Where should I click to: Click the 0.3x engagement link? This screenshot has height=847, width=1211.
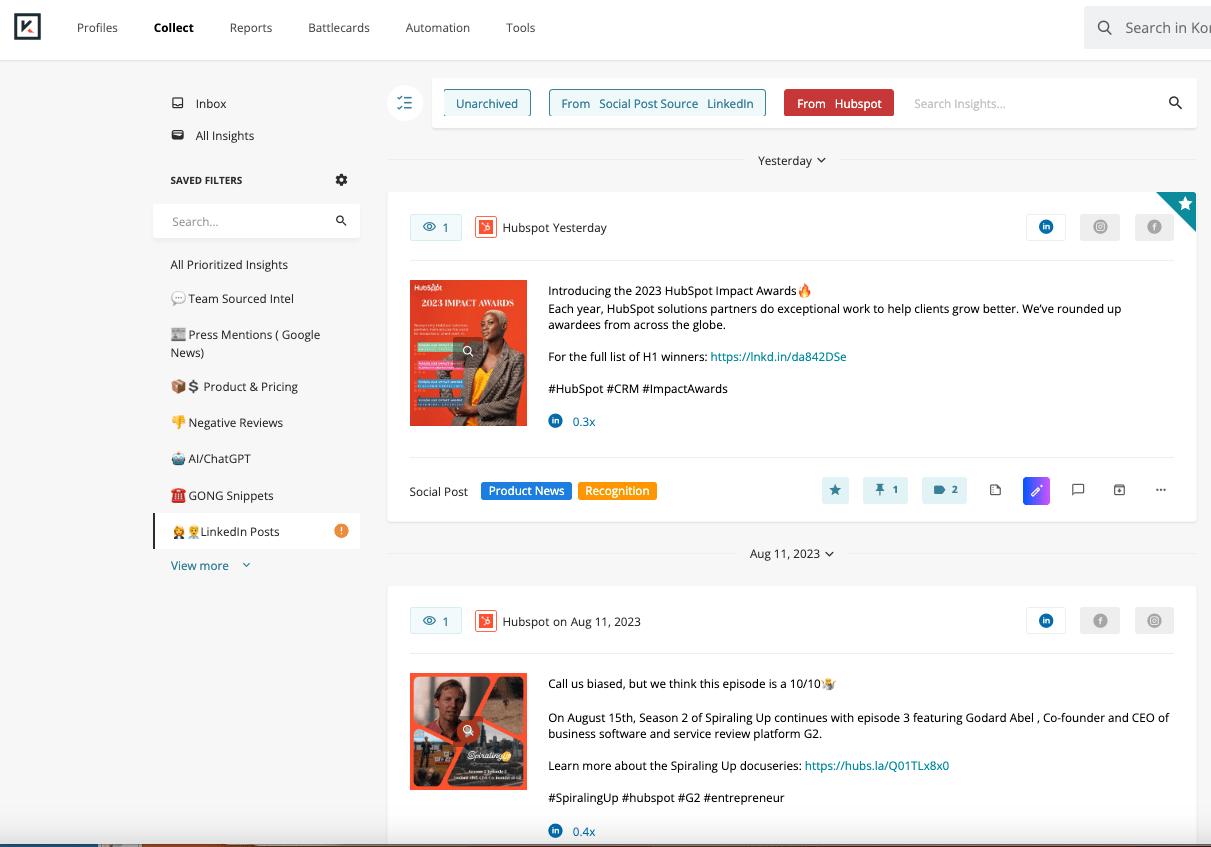pyautogui.click(x=584, y=422)
